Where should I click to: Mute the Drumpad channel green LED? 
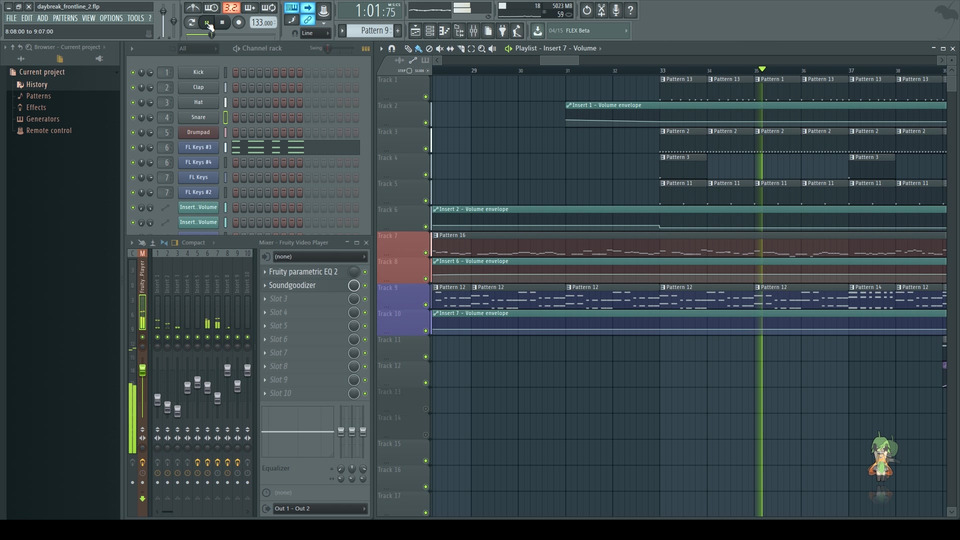click(x=133, y=132)
